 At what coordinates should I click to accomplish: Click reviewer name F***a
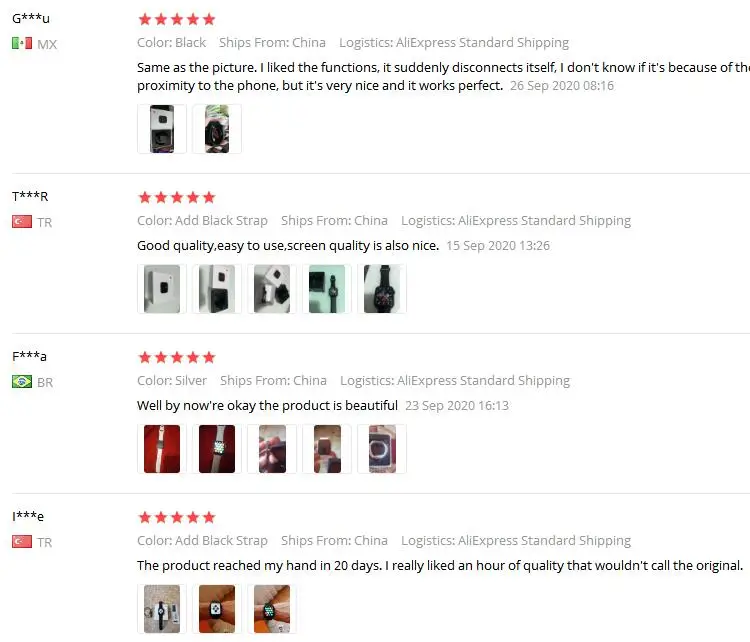tap(29, 356)
